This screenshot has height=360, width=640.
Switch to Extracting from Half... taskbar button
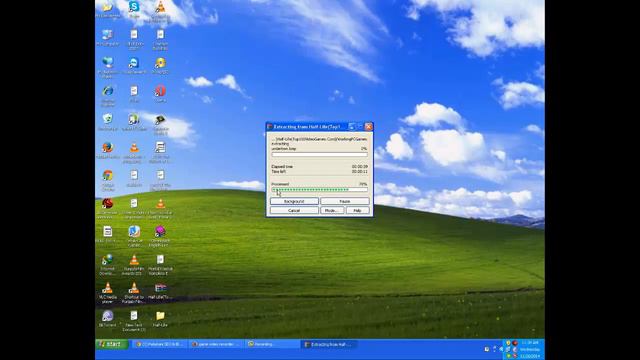(x=329, y=344)
